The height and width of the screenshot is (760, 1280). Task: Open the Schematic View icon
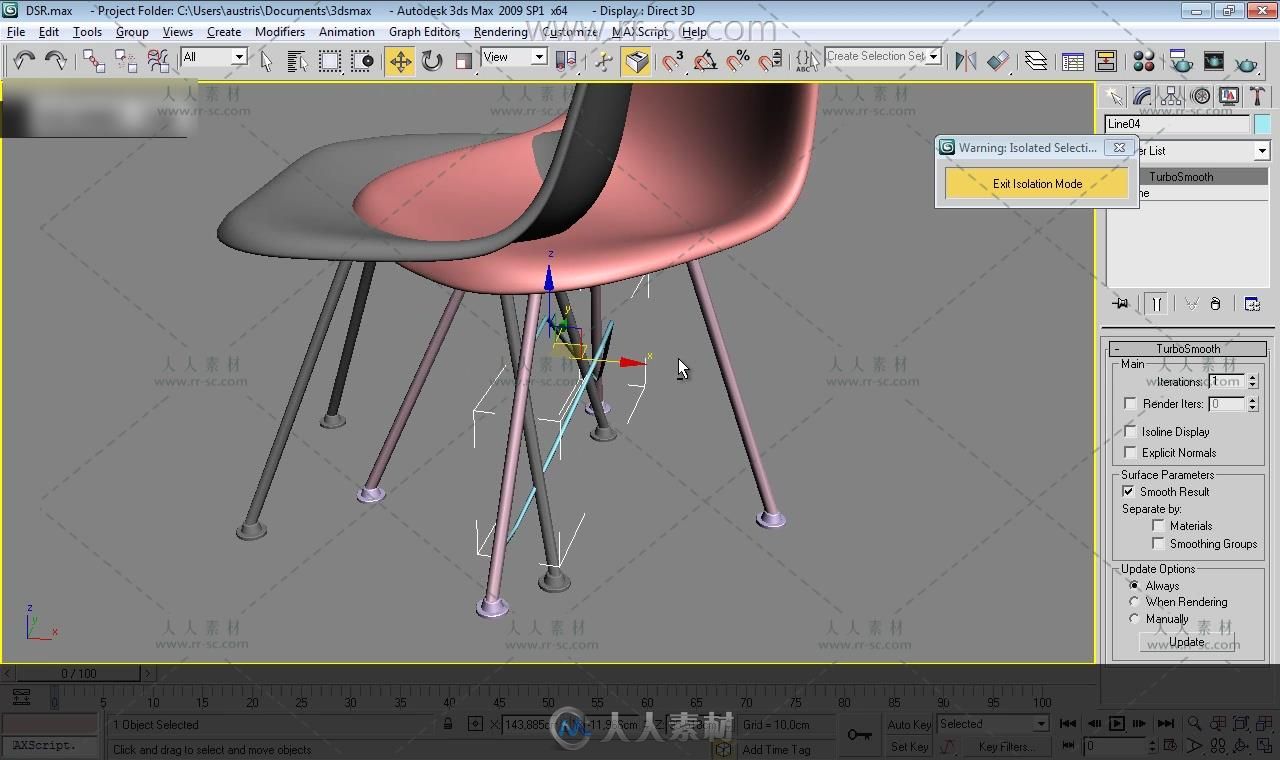[1105, 61]
